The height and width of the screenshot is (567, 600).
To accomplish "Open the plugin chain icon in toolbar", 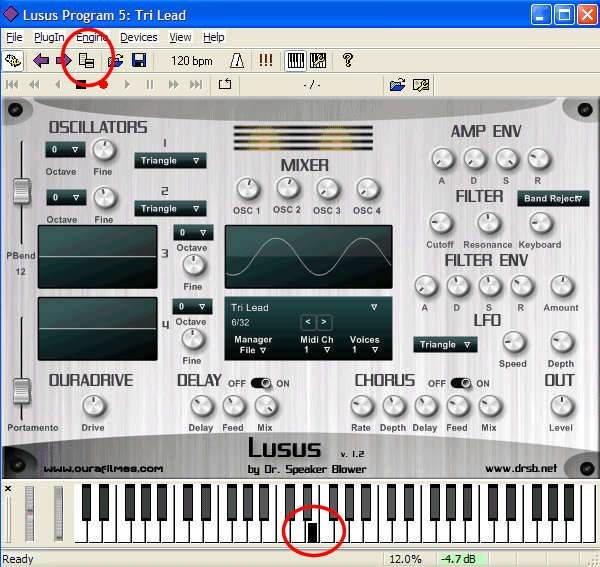I will point(13,60).
